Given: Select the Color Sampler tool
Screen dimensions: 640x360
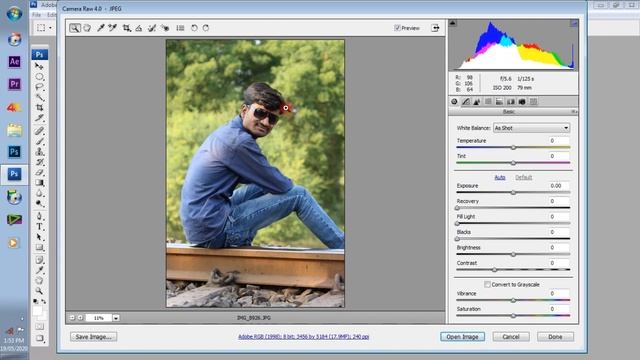Looking at the screenshot, I should click(x=113, y=28).
